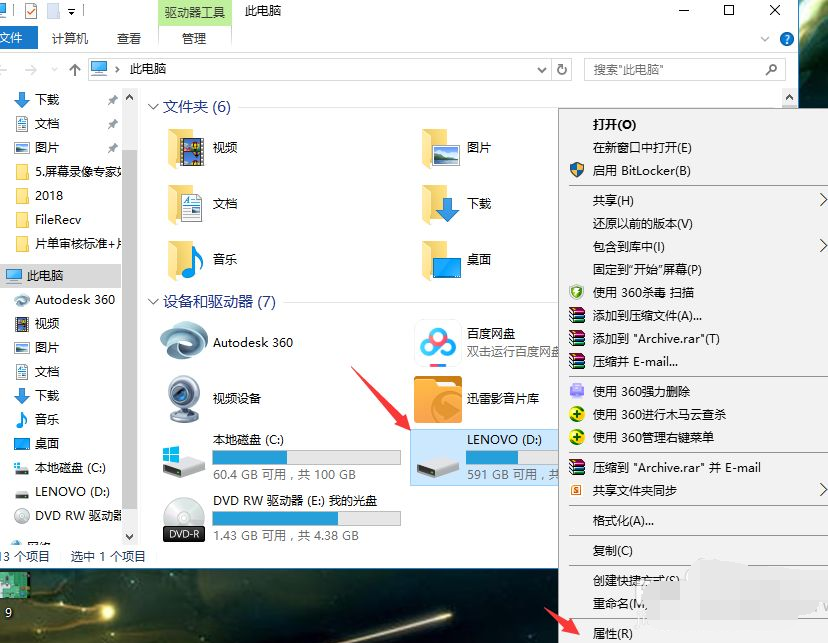Click the 搜索"此电脑" search field

tap(675, 70)
